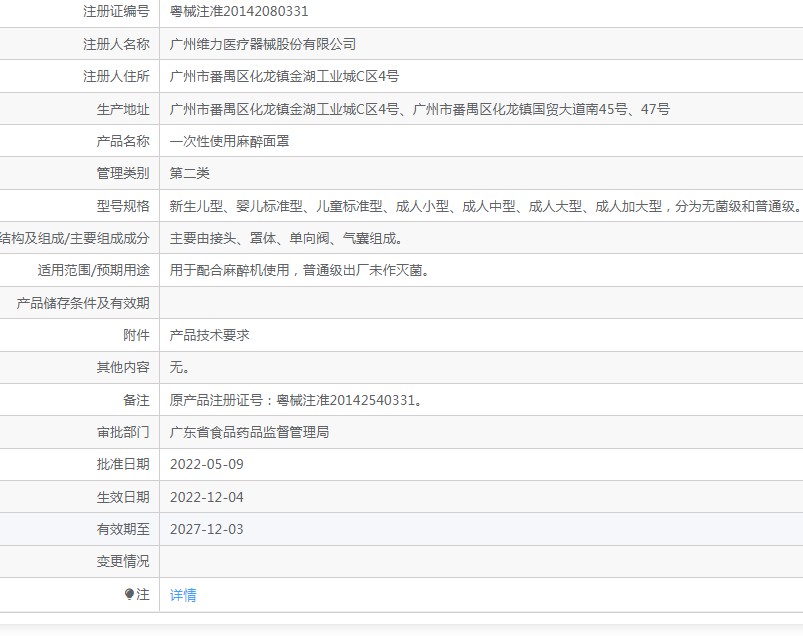The height and width of the screenshot is (636, 803).
Task: Click the 注册人住所 address value
Action: [x=284, y=76]
